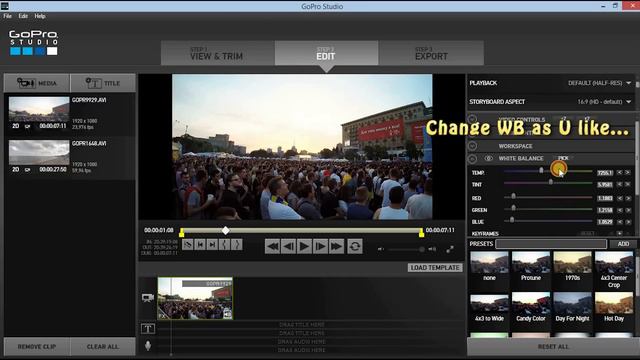The image size is (640, 360).
Task: Go to Step 3 Export tab
Action: pos(431,53)
